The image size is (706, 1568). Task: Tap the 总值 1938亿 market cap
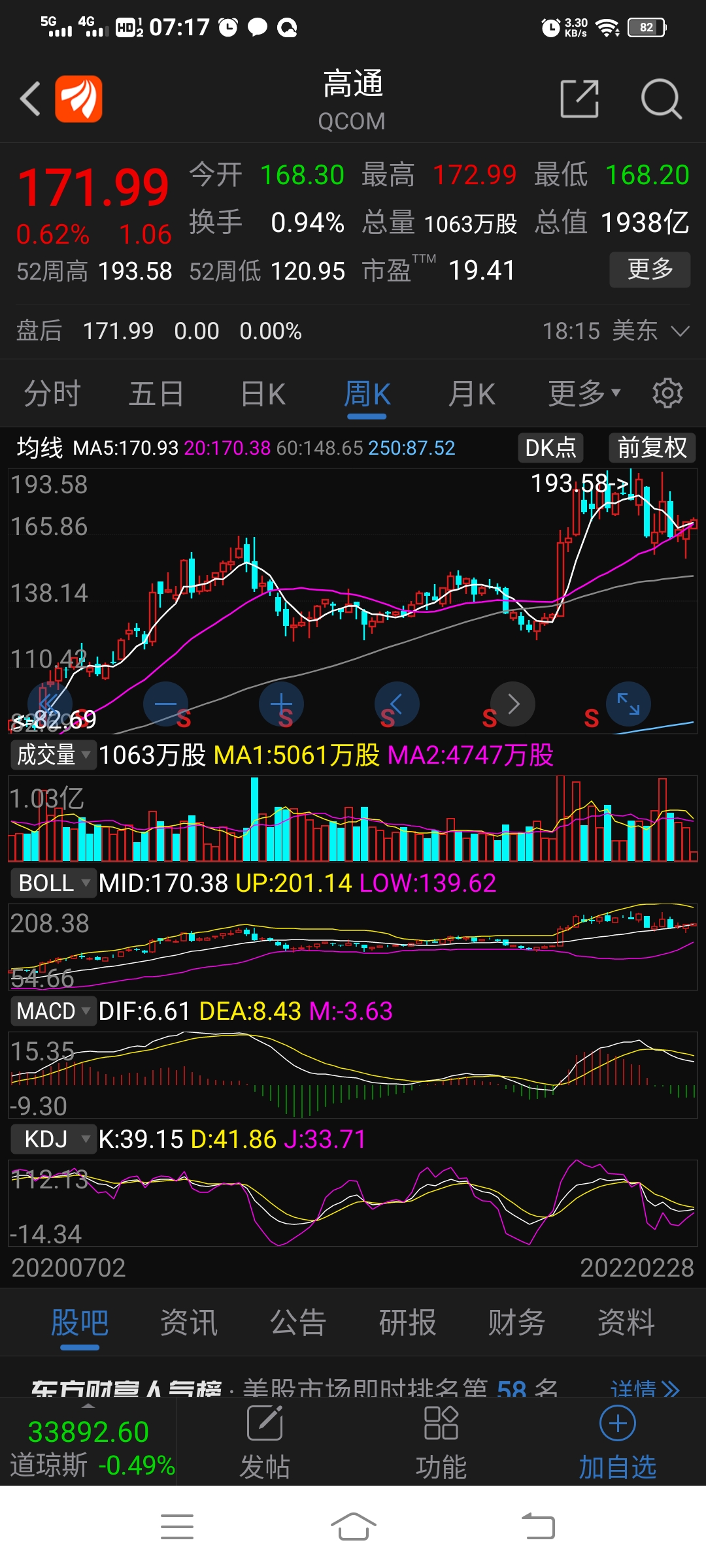612,223
